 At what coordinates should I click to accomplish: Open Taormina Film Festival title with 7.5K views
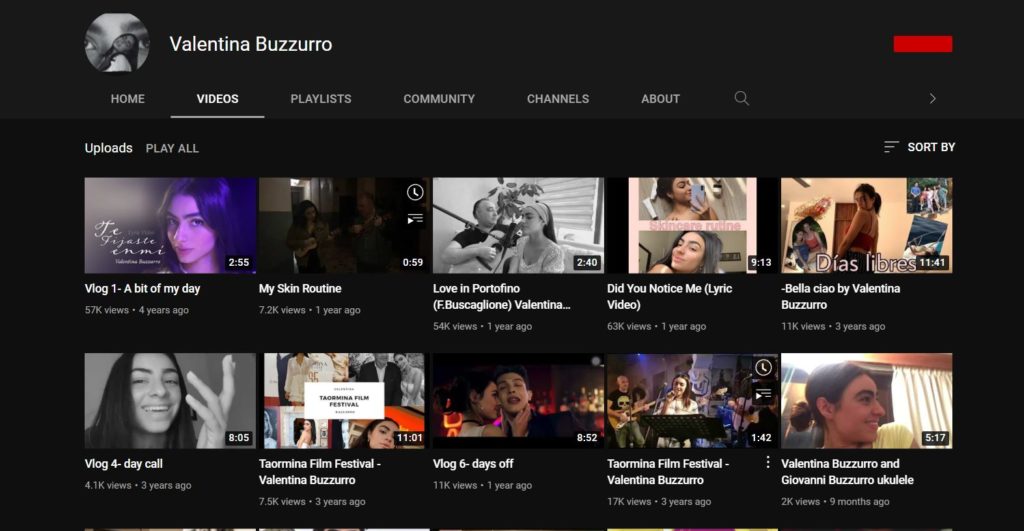pyautogui.click(x=319, y=472)
